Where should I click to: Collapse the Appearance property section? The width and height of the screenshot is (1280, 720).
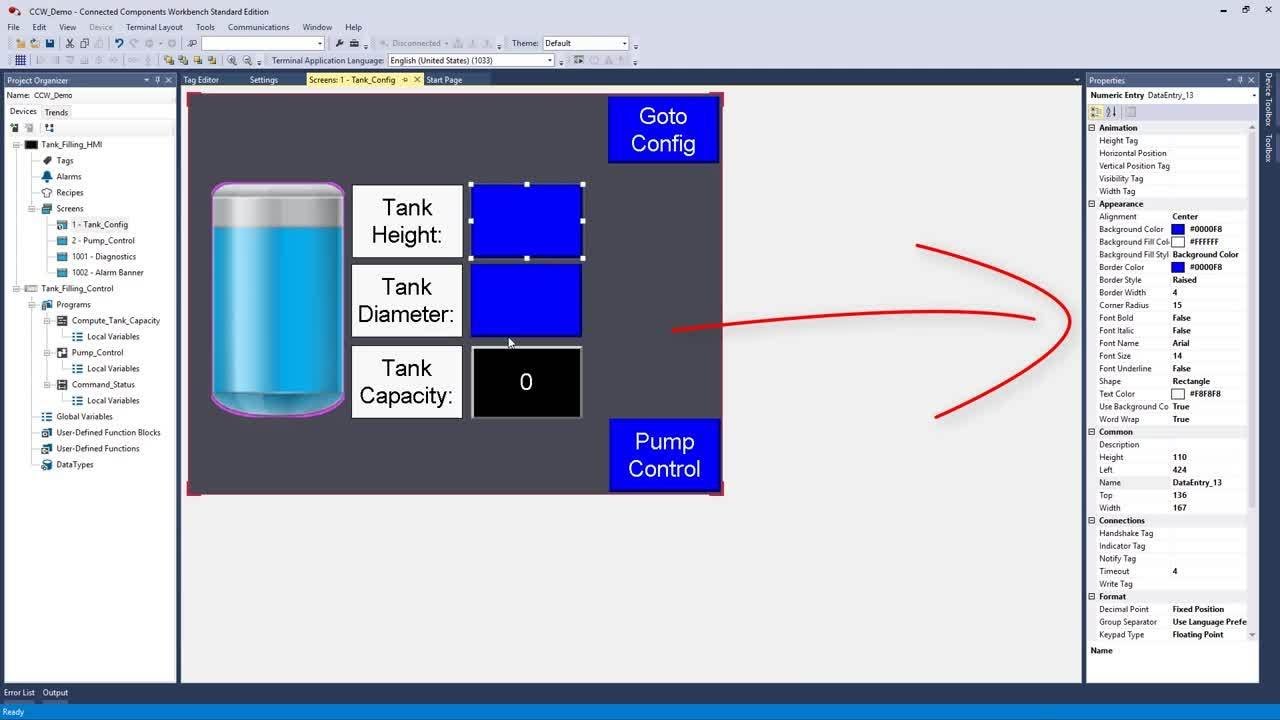(1092, 204)
